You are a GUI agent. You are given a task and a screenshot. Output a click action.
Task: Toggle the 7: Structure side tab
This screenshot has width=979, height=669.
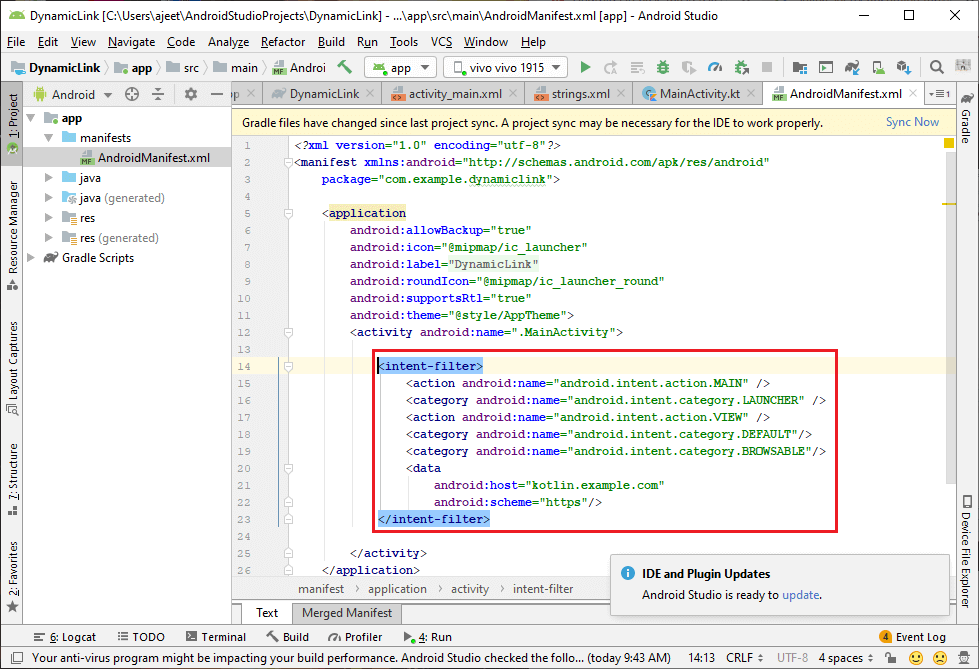pos(12,479)
